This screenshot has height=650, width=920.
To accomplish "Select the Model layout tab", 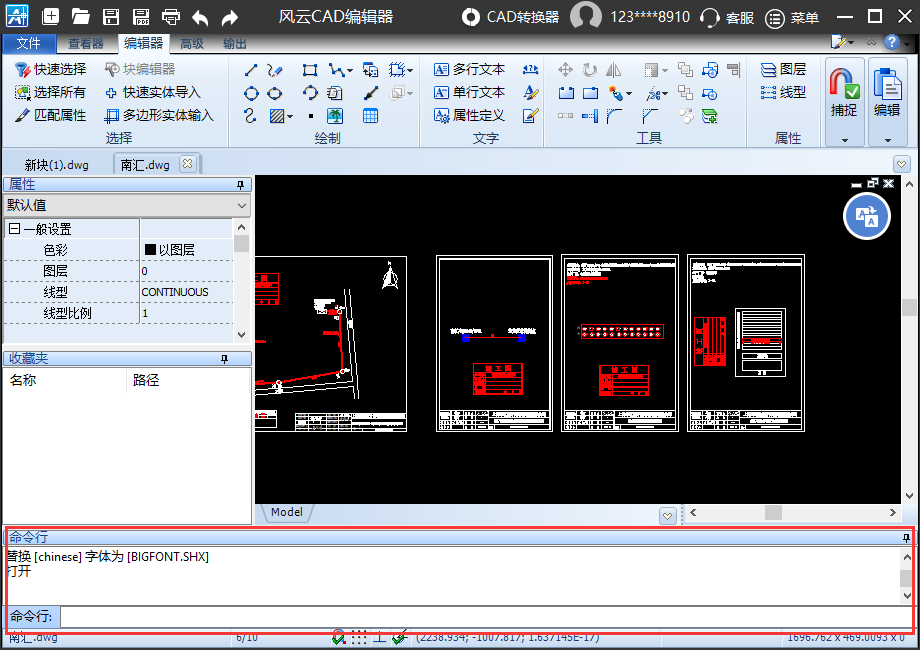I will point(287,512).
